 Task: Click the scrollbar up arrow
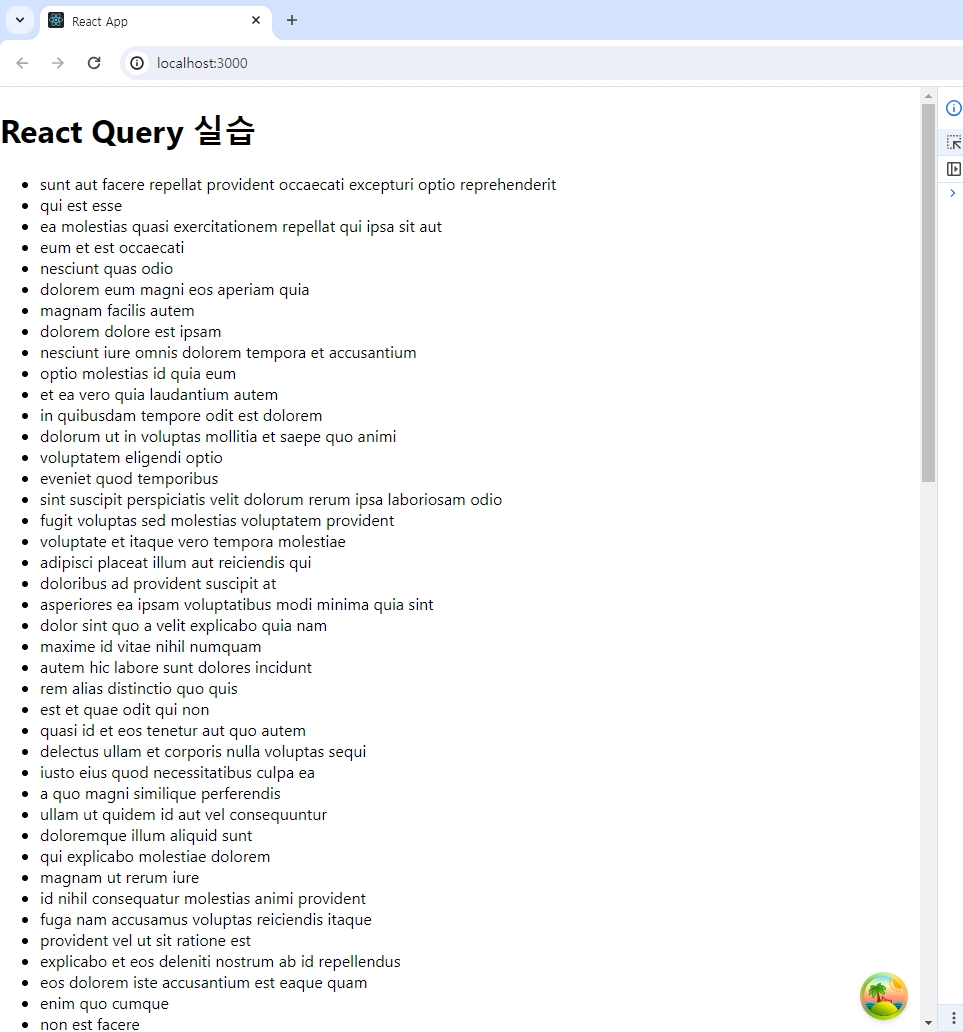tap(928, 96)
